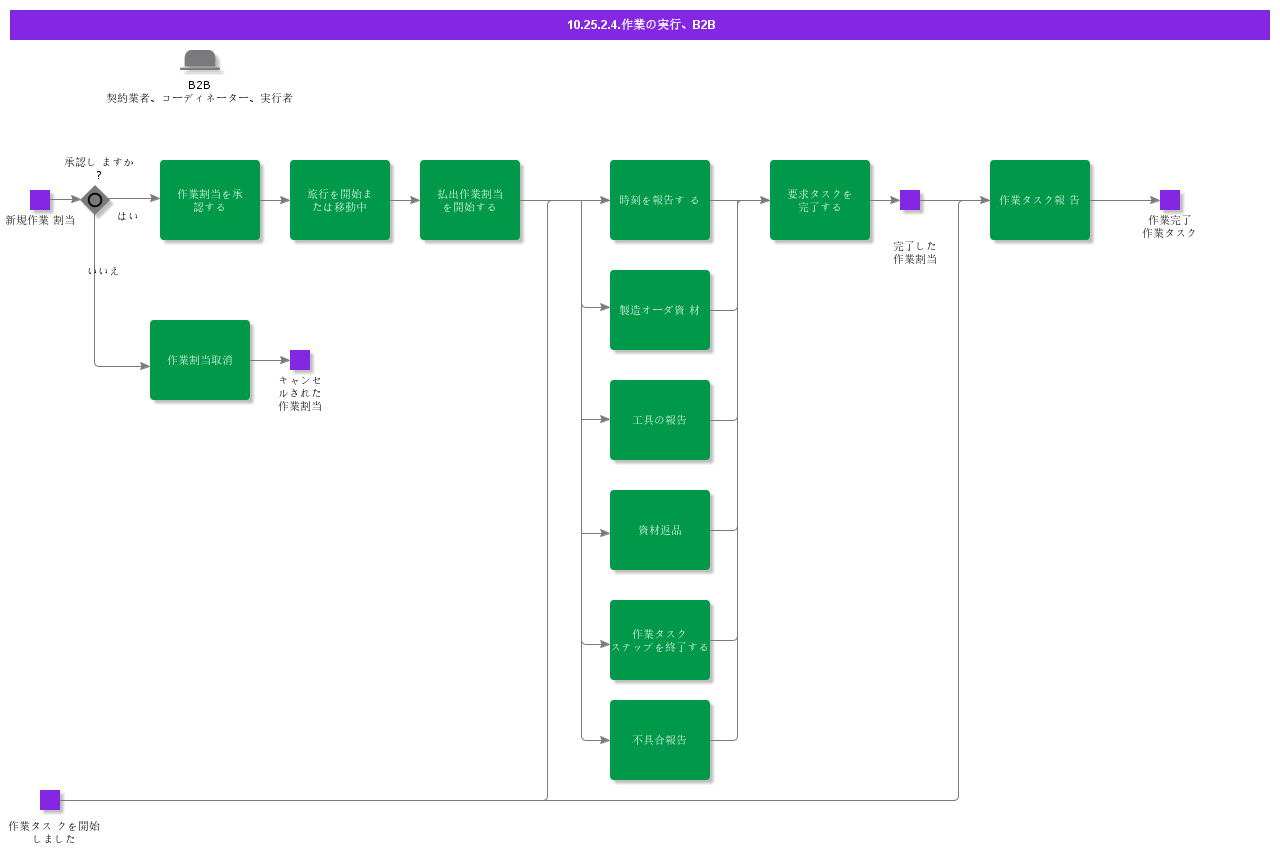Open the 作業タスク報告 process box
Screen dimensions: 1280x856
pyautogui.click(x=1040, y=200)
